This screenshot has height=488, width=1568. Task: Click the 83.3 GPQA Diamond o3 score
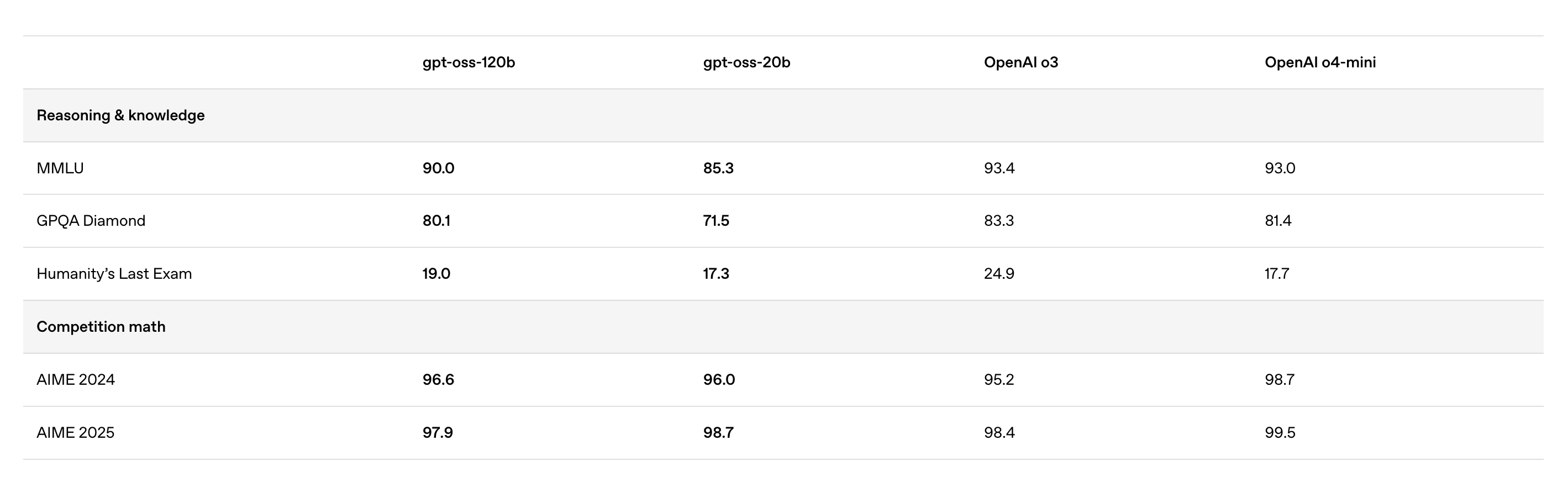999,221
